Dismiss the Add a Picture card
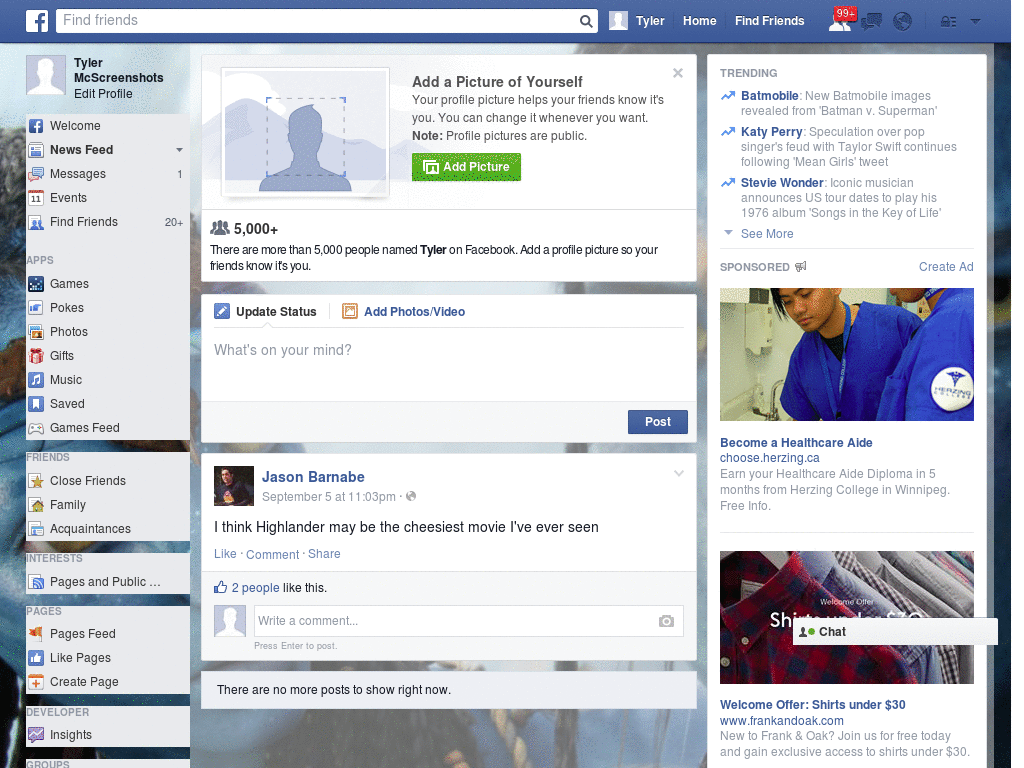Screen dimensions: 1024x768 pyautogui.click(x=678, y=73)
